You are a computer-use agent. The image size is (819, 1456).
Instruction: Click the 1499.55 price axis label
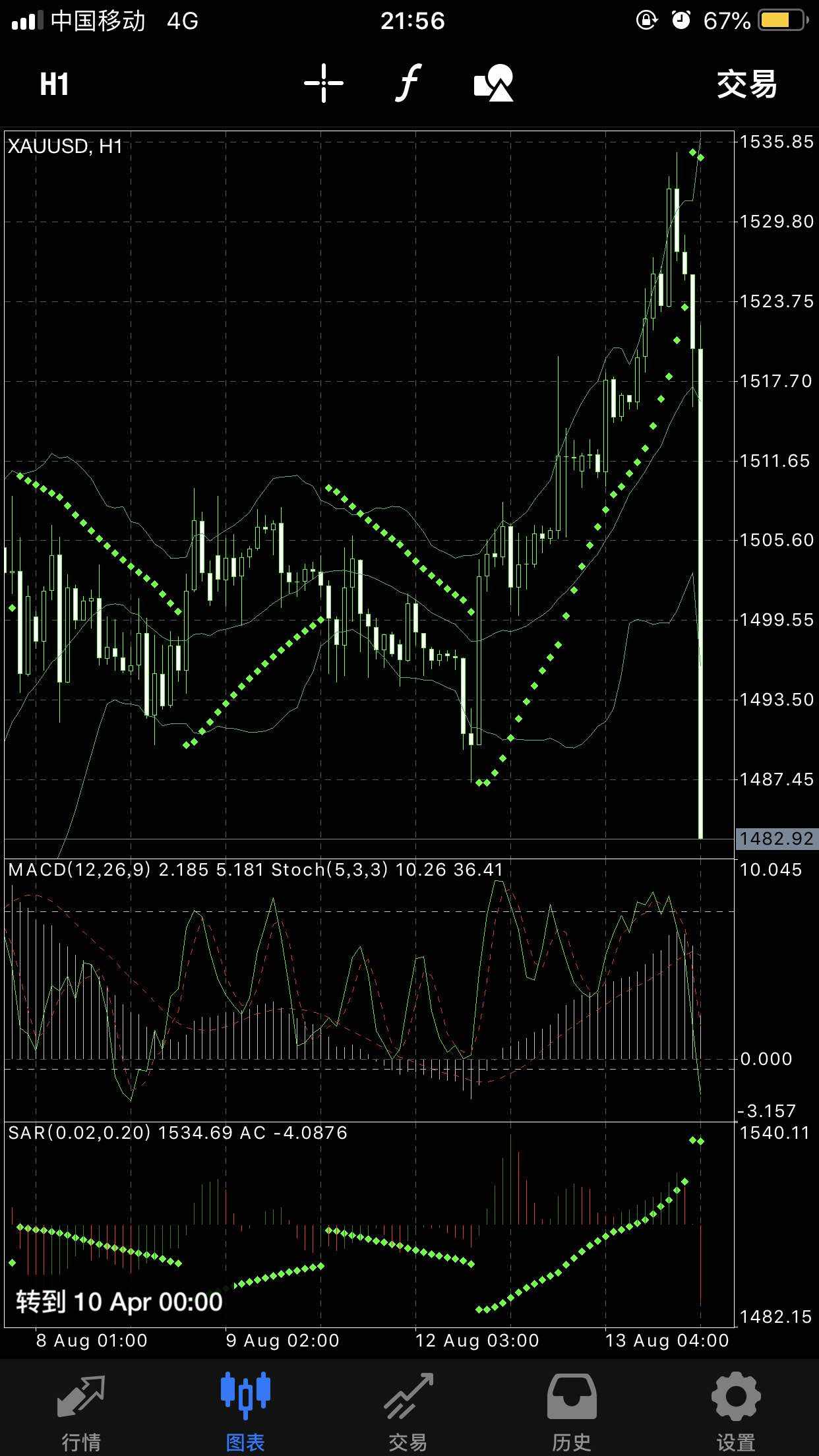tap(777, 620)
